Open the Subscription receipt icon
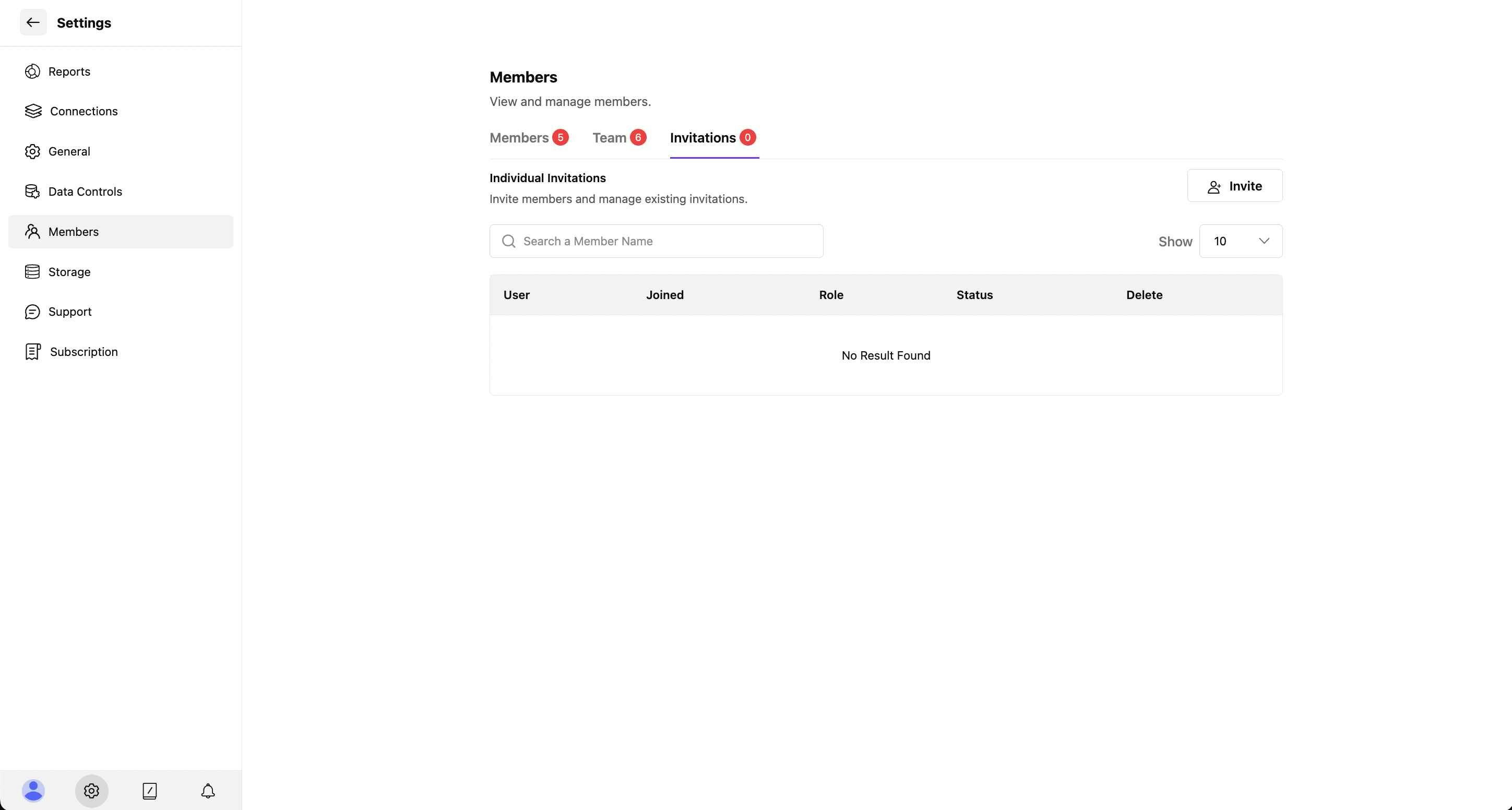Screen dimensions: 1512x810 (x=32, y=352)
